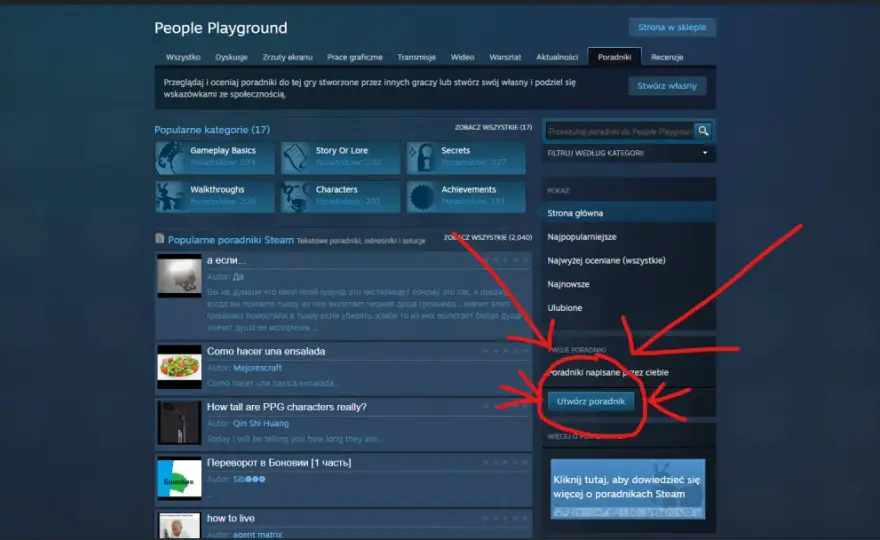The width and height of the screenshot is (880, 540).
Task: Open guide title Como hacer una ensalada
Action: [265, 351]
